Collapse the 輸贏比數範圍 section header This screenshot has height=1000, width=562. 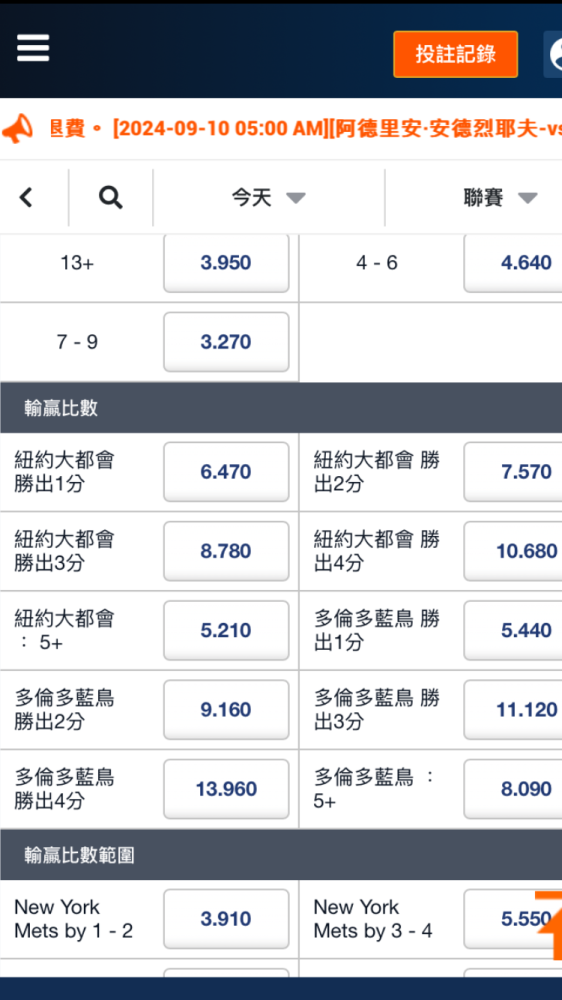281,855
